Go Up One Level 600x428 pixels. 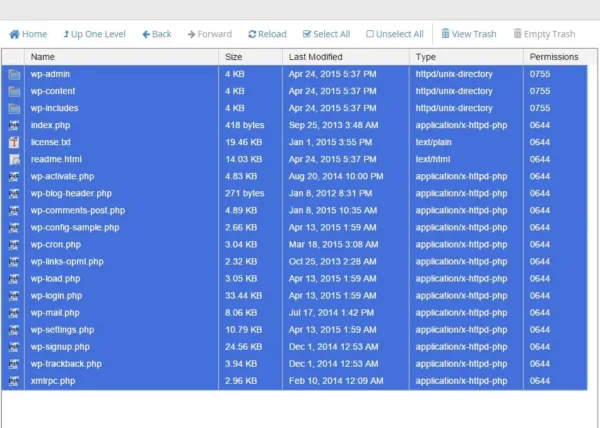pos(95,34)
